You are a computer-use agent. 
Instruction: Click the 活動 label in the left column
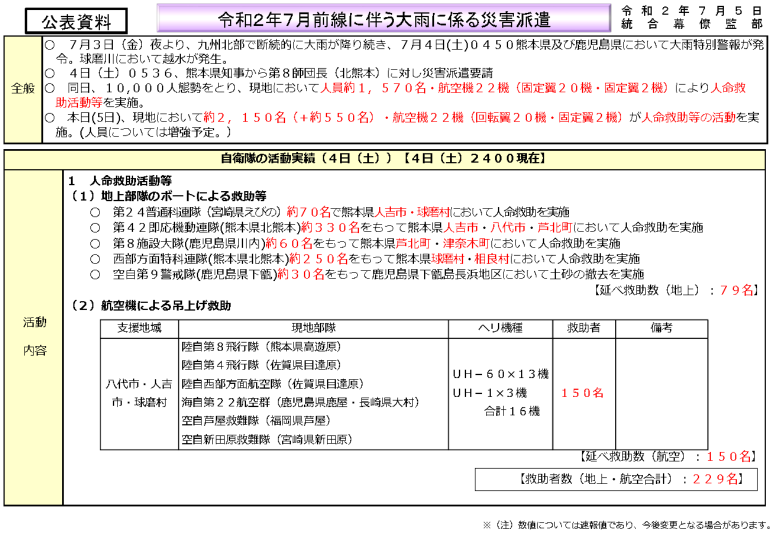point(34,322)
